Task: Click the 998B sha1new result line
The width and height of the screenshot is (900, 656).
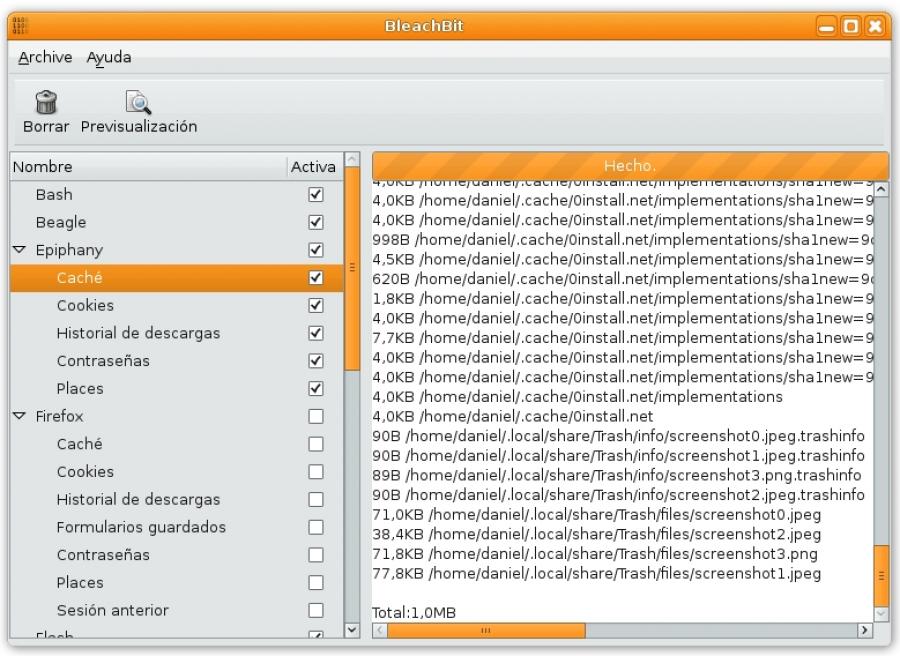Action: point(623,240)
